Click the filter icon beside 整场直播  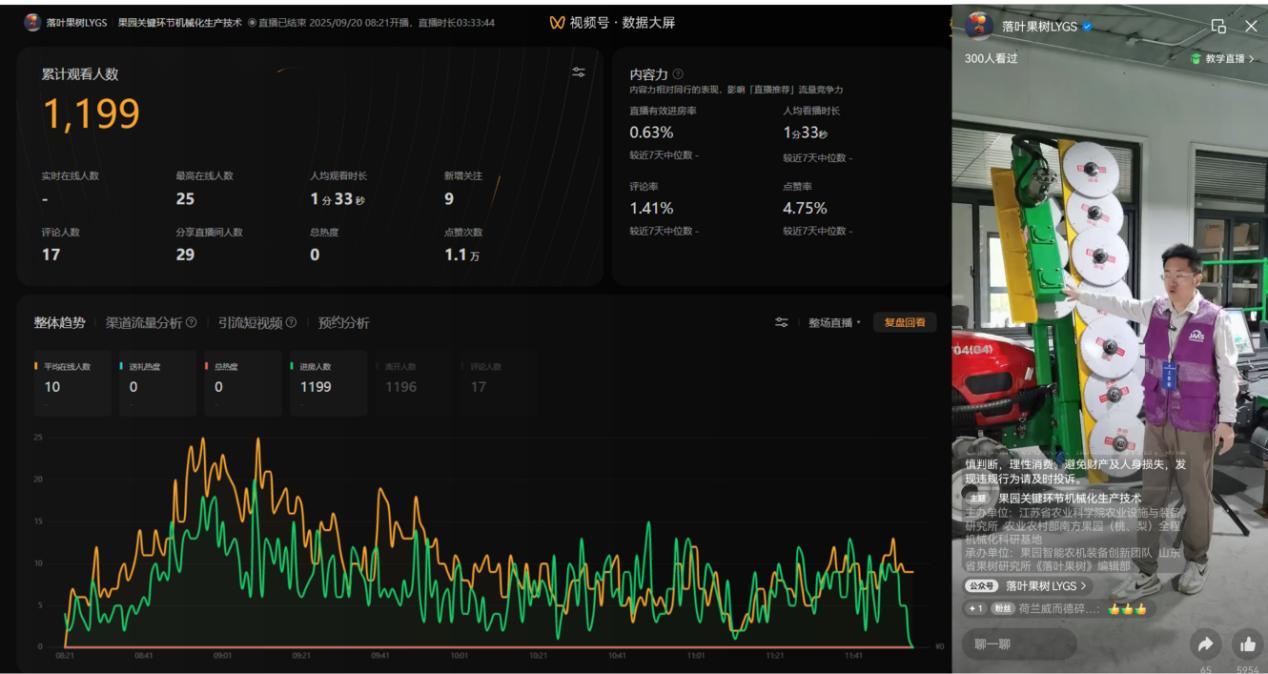tap(781, 322)
